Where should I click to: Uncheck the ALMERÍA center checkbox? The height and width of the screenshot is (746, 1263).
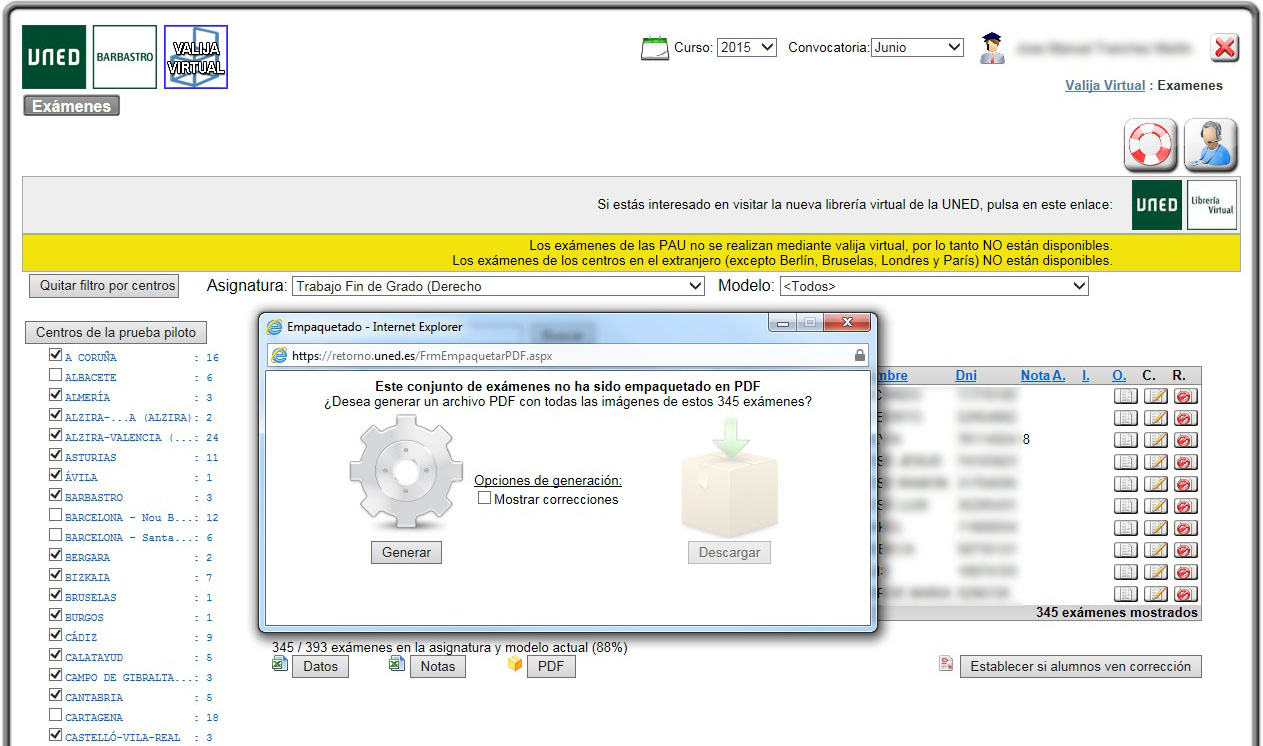(56, 395)
